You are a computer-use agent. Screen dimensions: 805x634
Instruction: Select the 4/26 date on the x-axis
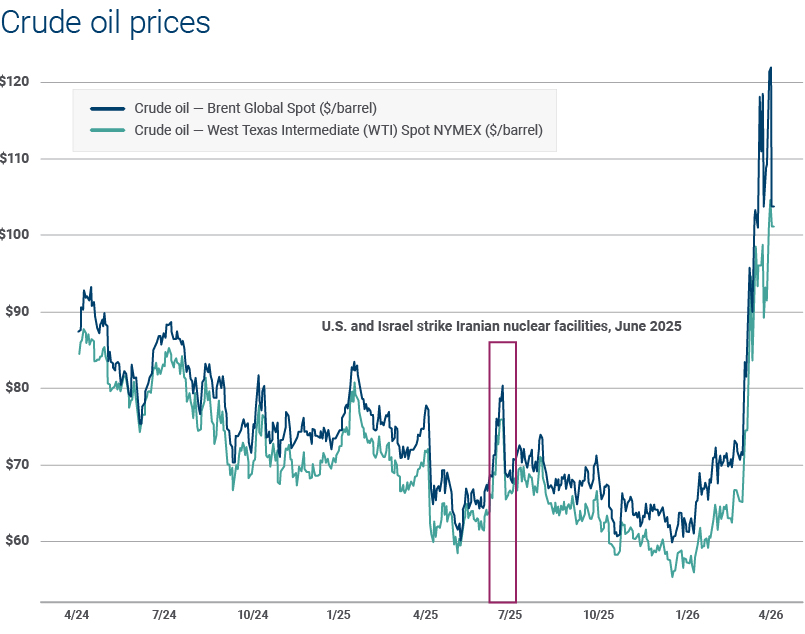point(771,613)
